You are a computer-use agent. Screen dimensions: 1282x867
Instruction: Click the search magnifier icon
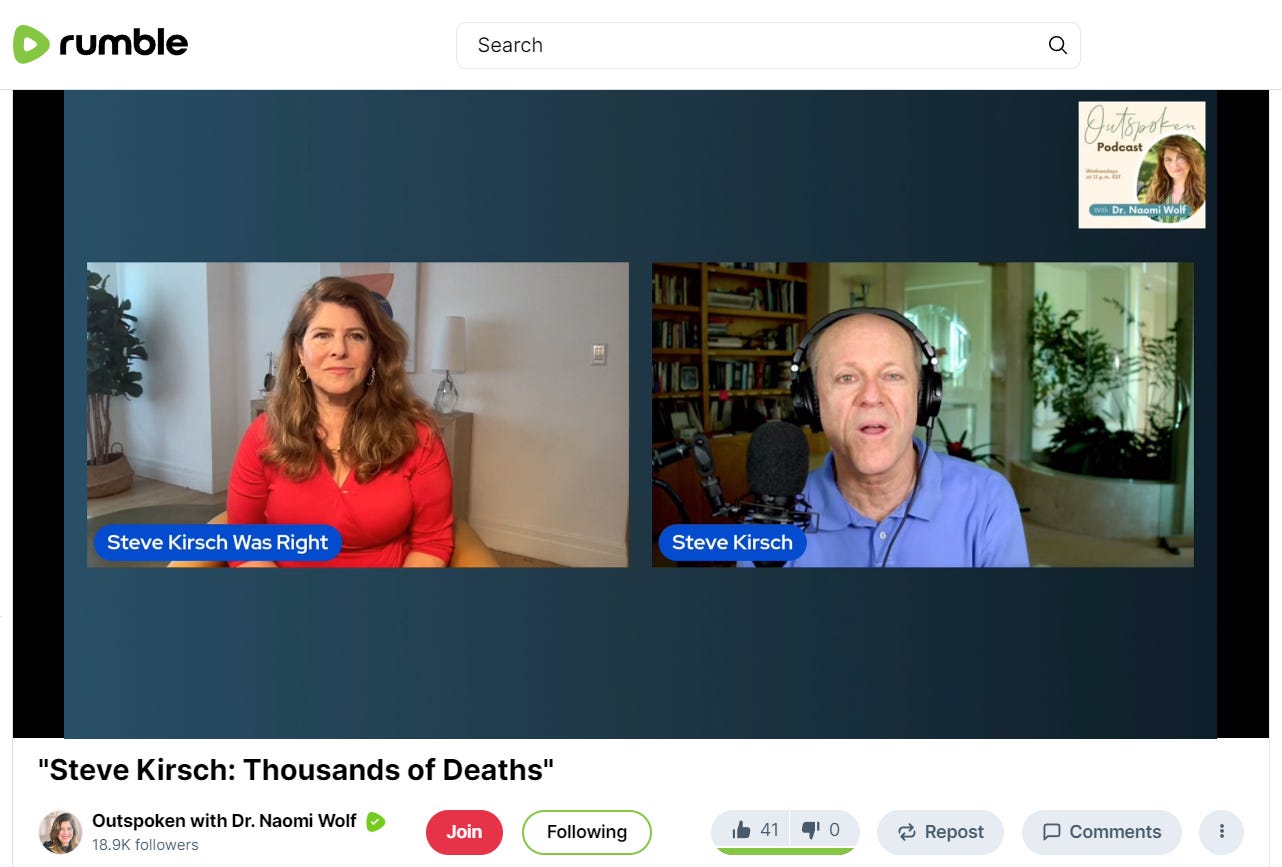point(1057,45)
